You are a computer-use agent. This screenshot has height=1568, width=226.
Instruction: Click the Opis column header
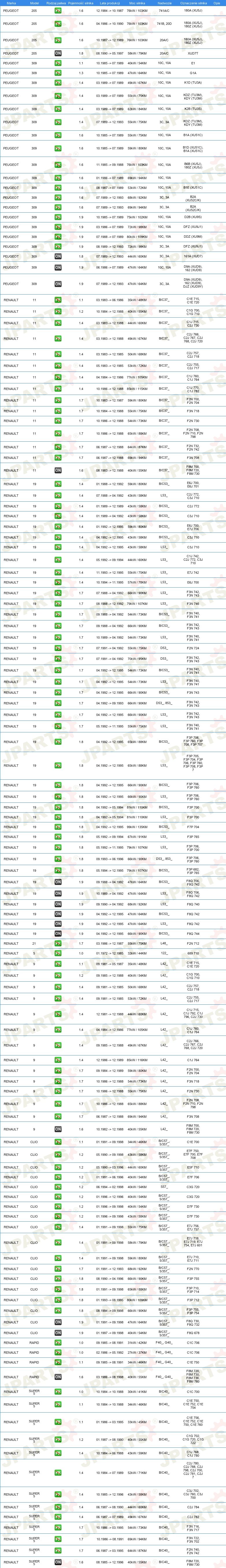point(217,3)
